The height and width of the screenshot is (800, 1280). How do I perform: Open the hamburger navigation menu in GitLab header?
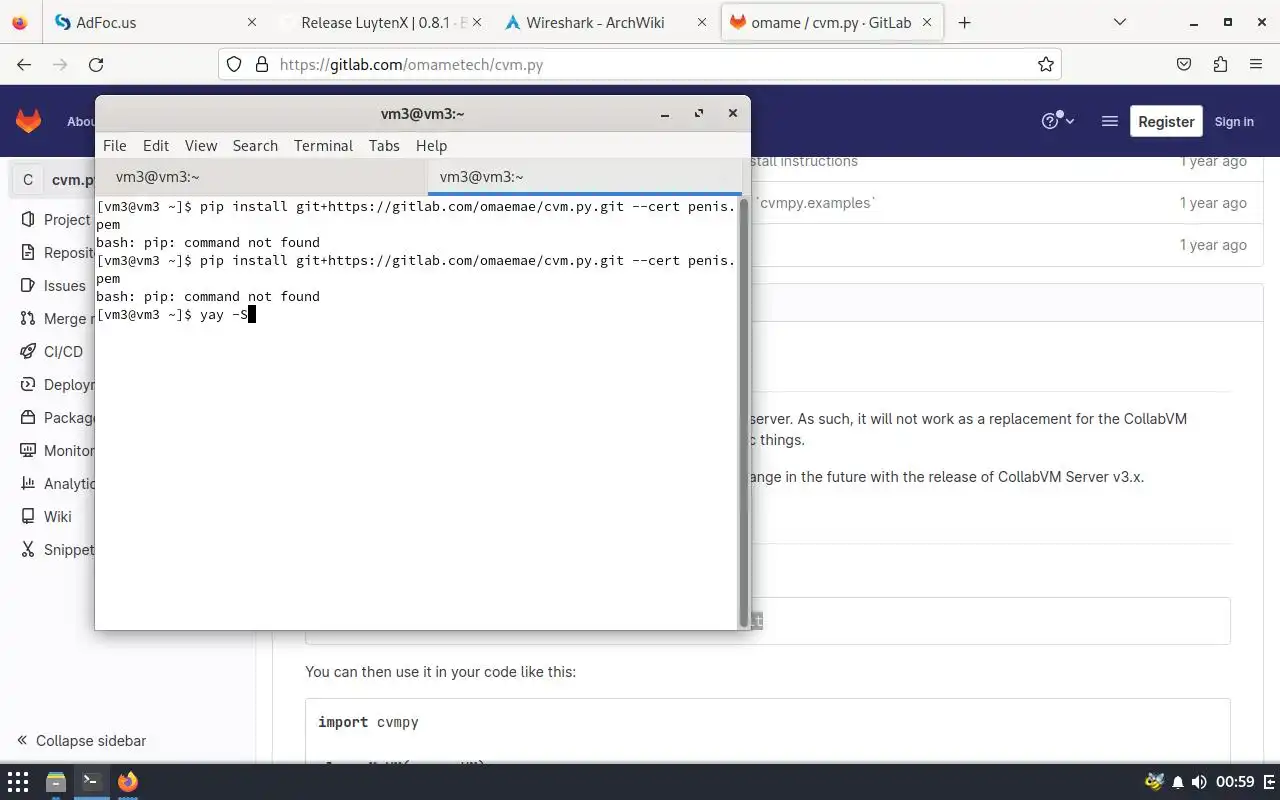point(1109,121)
